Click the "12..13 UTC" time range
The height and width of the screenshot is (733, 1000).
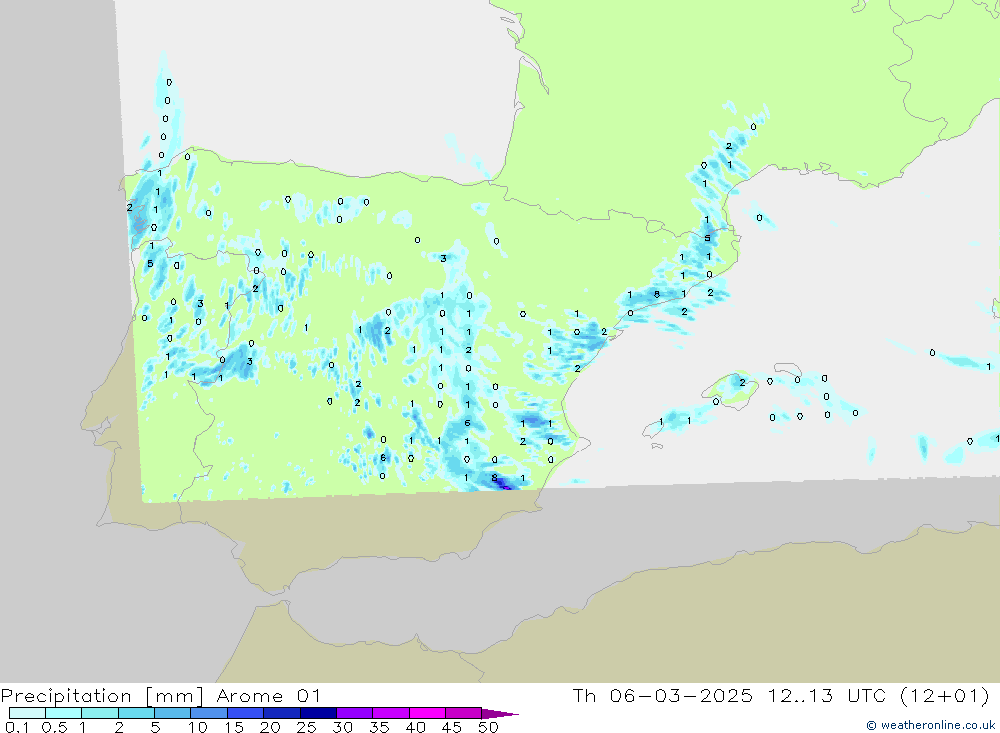click(x=827, y=695)
